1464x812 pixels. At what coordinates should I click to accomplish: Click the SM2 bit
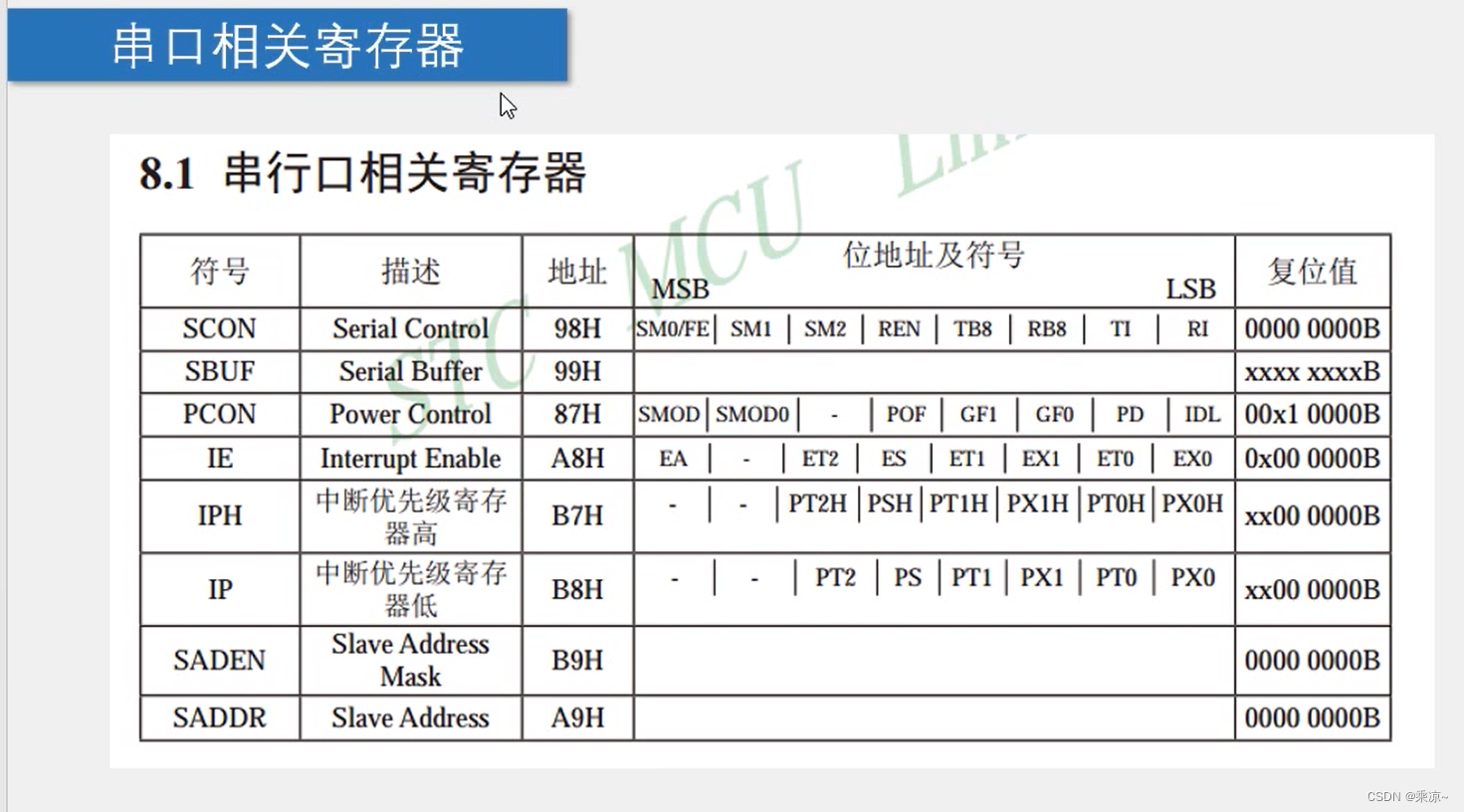coord(825,329)
